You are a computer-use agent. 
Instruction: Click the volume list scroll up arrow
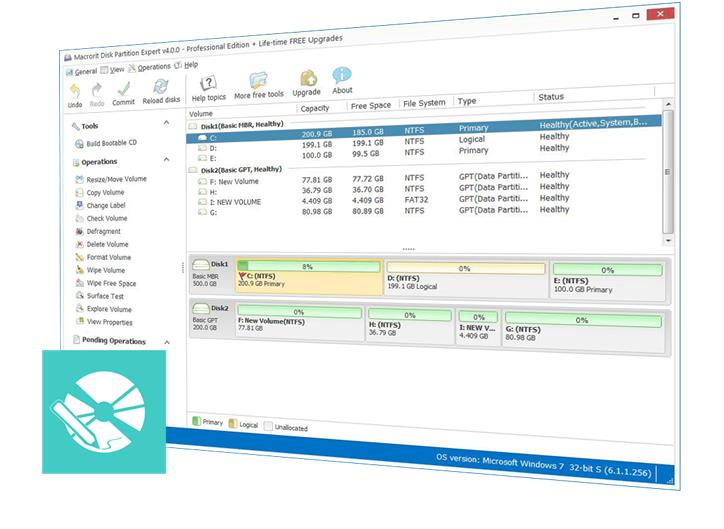point(668,104)
